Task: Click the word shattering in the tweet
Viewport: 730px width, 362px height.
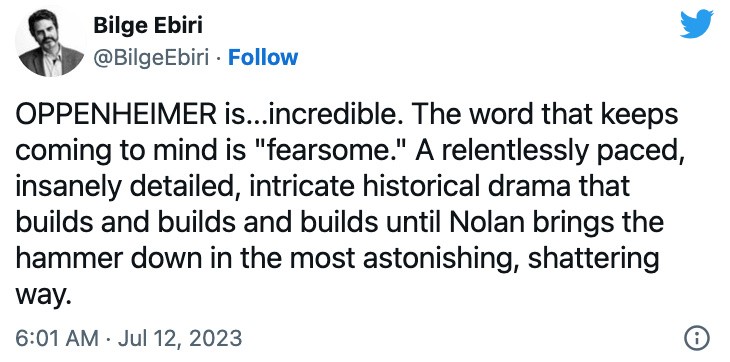Action: 594,259
